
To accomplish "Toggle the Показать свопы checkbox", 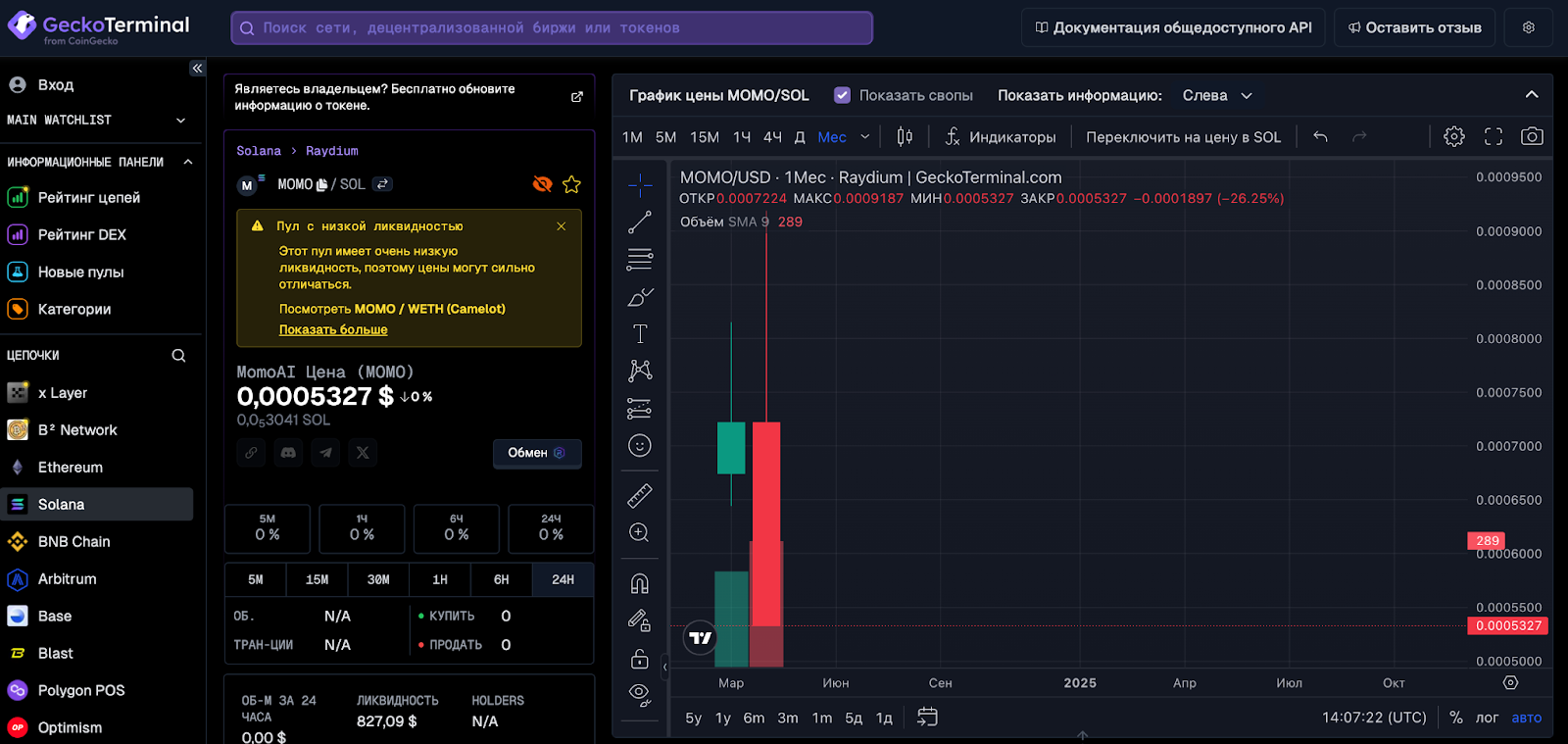I will (842, 95).
